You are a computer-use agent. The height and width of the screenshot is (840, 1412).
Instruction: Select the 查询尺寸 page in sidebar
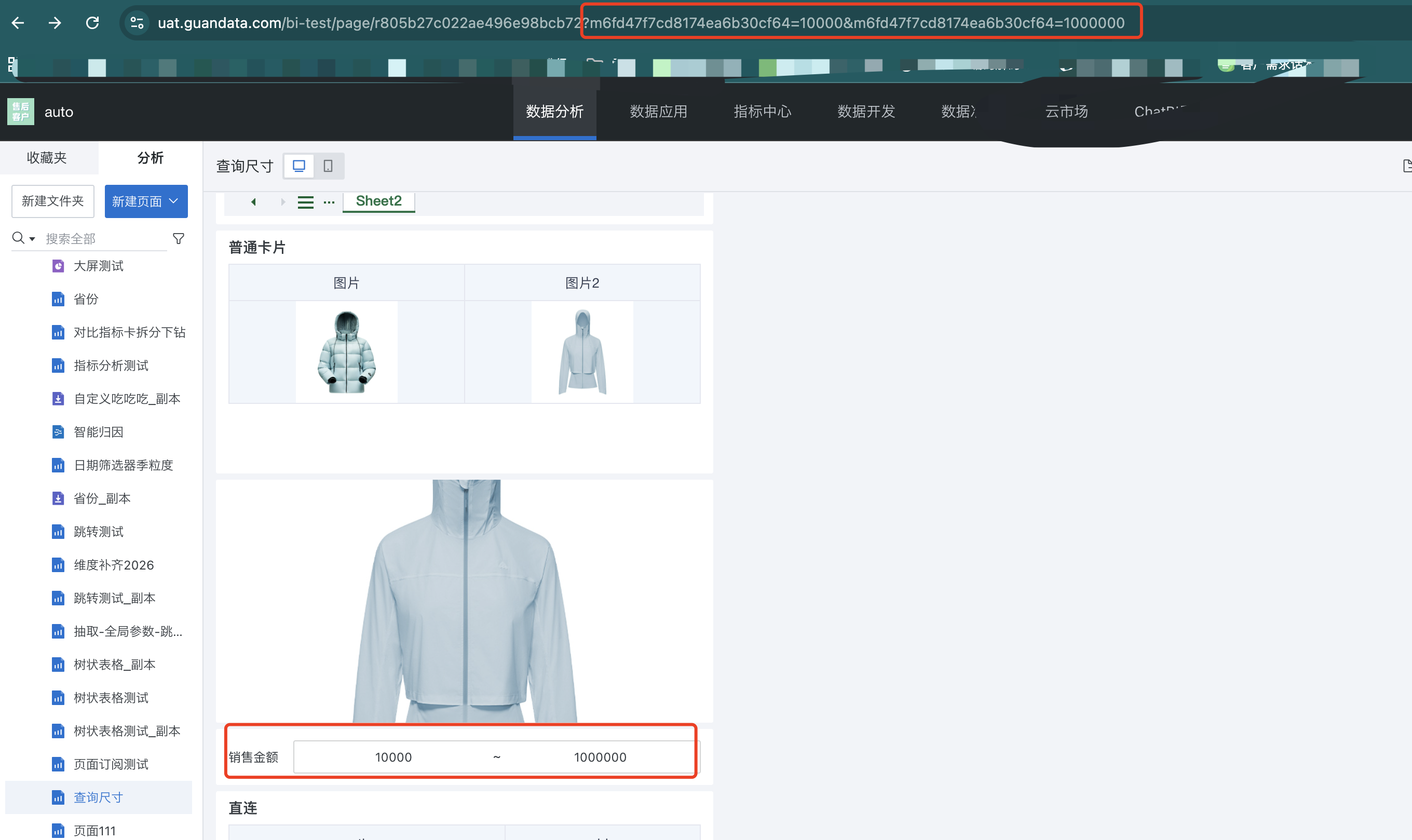99,797
